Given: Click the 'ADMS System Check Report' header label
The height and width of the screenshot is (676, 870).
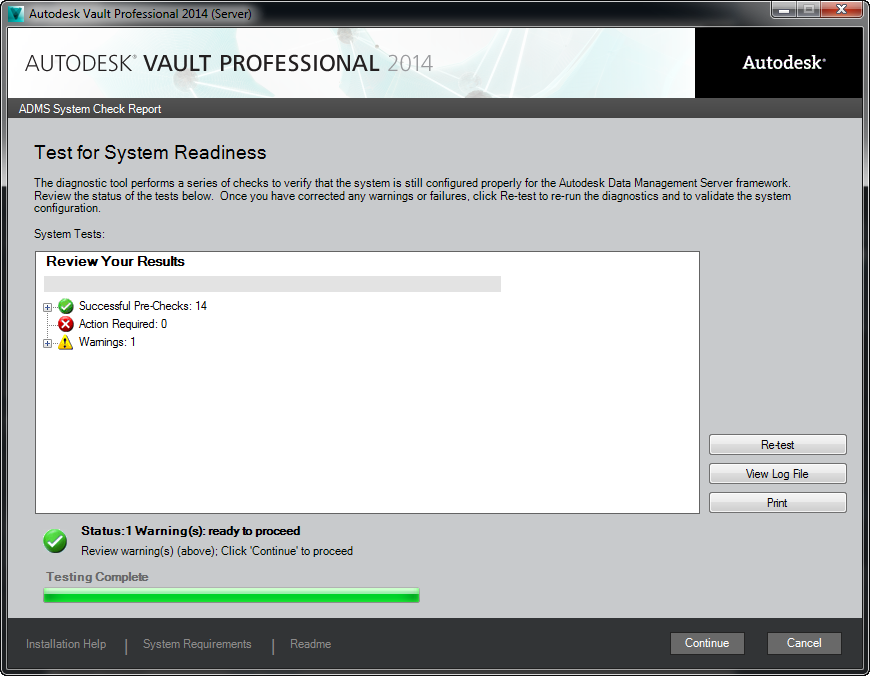Looking at the screenshot, I should (90, 109).
